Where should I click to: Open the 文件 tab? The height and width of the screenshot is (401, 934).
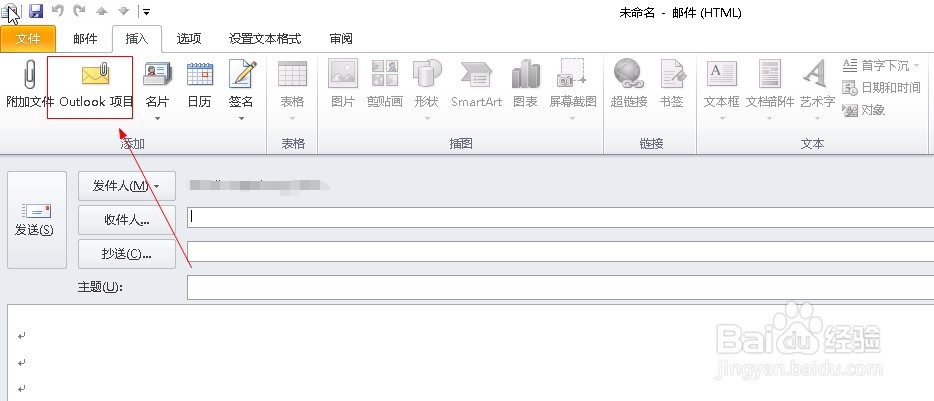(28, 39)
